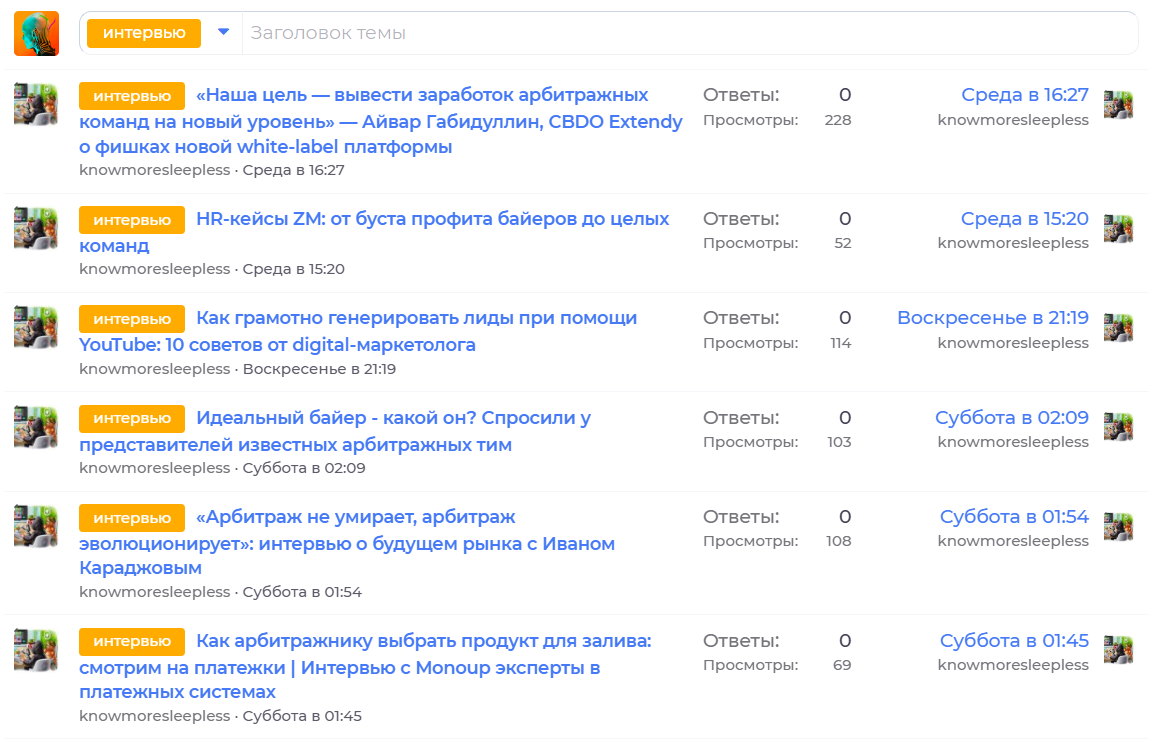Click author avatar left of Как арбитражнику выбрать thread
Screen dimensions: 1161x742
pos(36,650)
